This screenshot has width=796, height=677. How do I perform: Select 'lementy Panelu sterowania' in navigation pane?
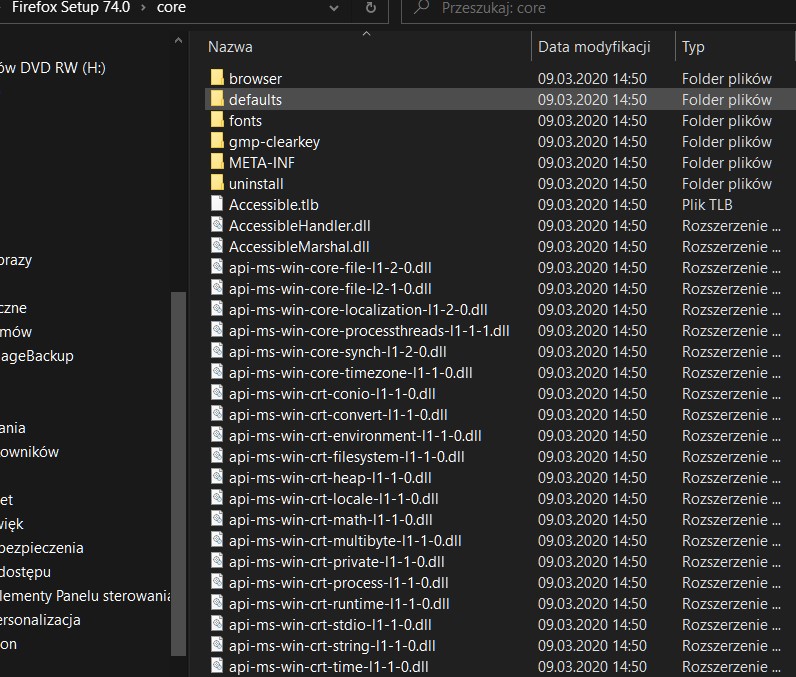85,596
